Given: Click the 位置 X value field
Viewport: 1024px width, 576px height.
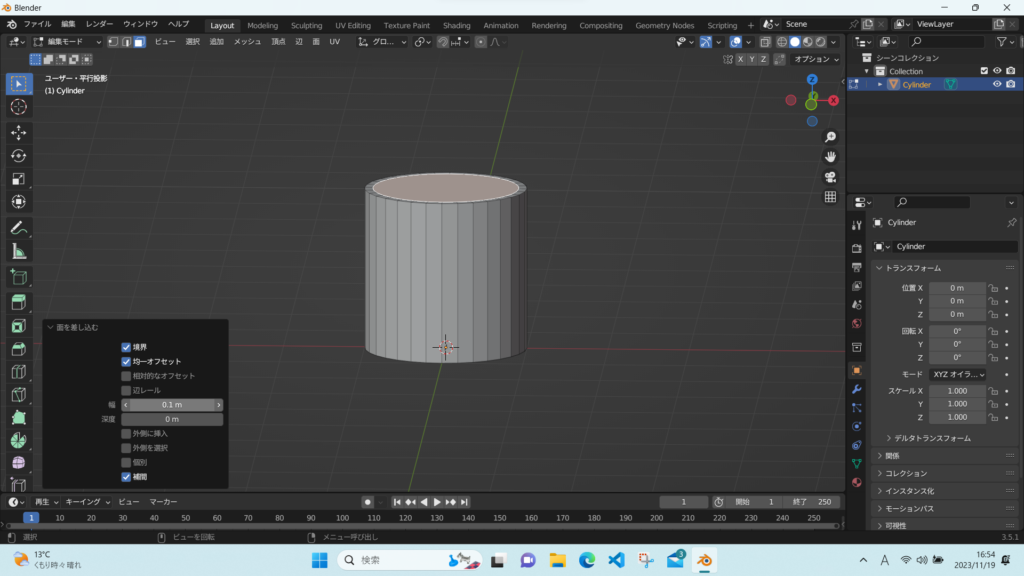Looking at the screenshot, I should tap(957, 288).
